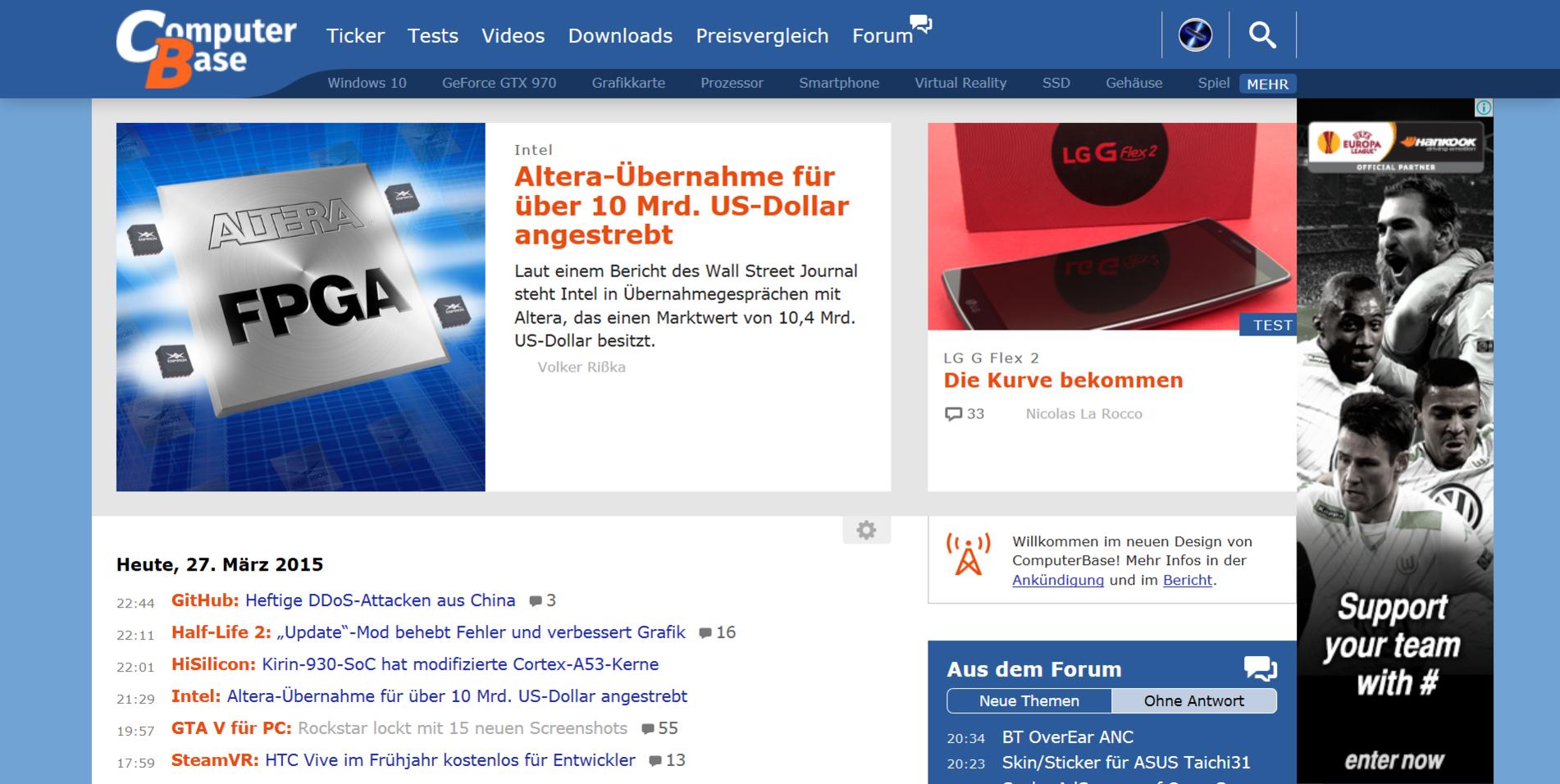Click the Forum speech bubble icon in navigation
This screenshot has width=1560, height=784.
pyautogui.click(x=921, y=24)
